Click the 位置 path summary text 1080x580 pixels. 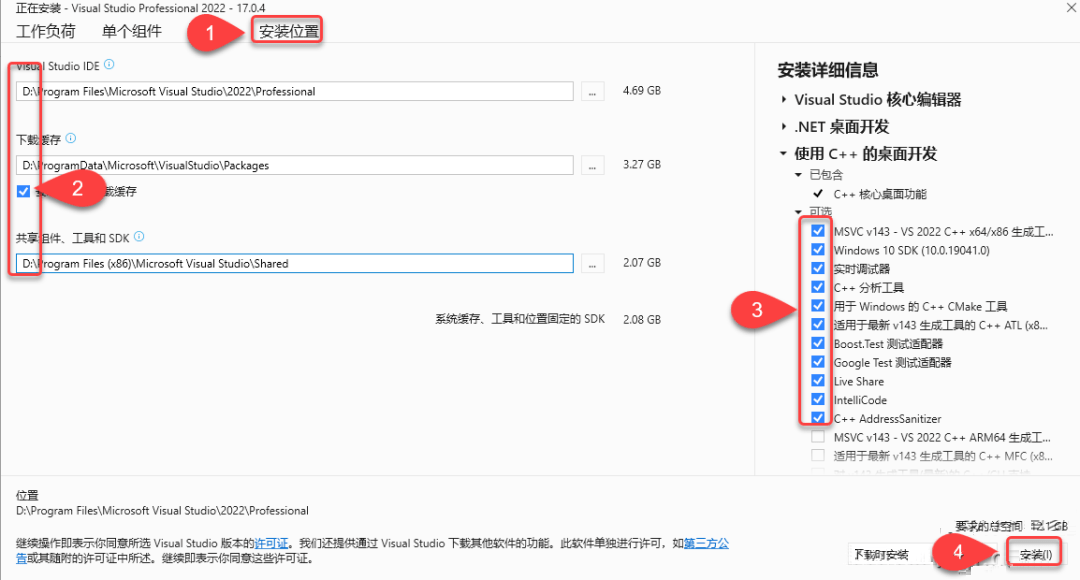pos(163,511)
